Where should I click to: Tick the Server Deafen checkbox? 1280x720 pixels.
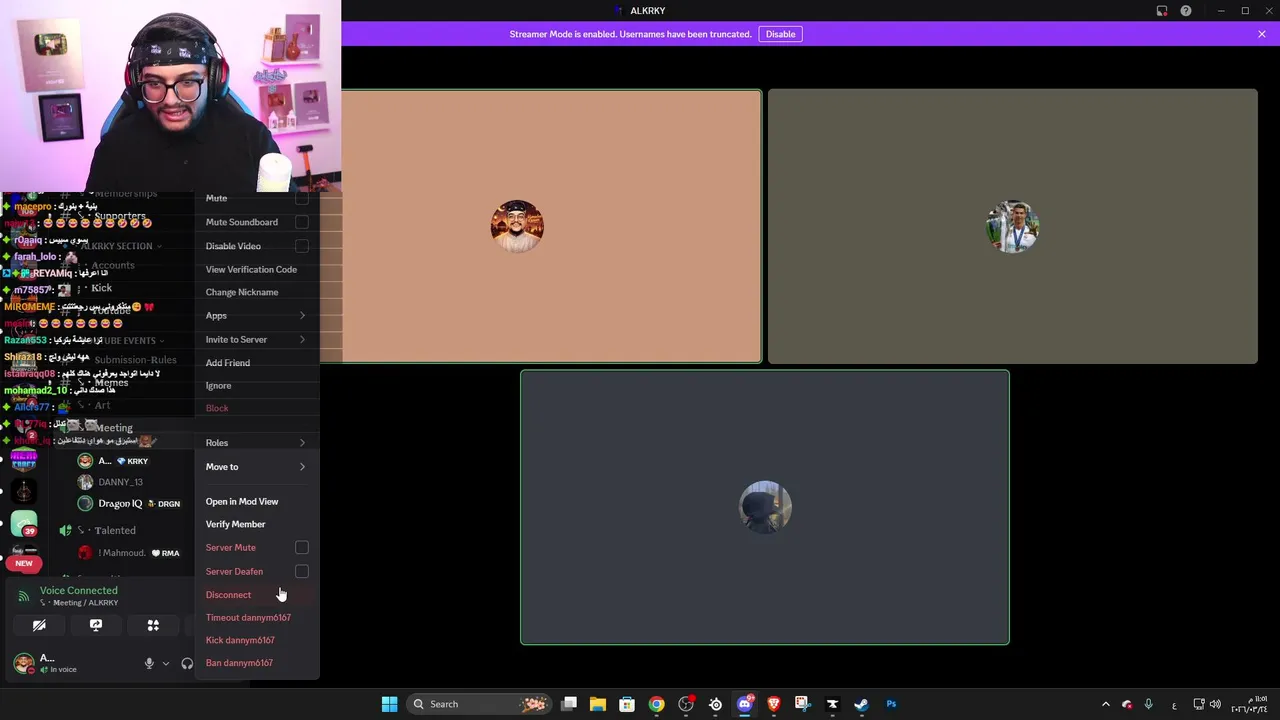(x=302, y=571)
